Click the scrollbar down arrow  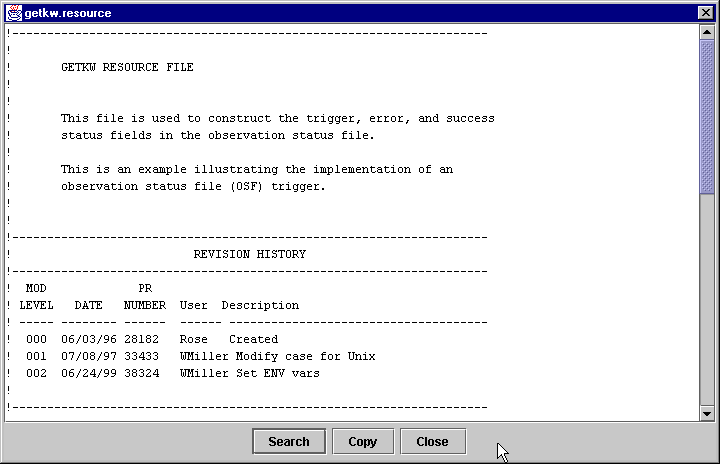coord(707,413)
